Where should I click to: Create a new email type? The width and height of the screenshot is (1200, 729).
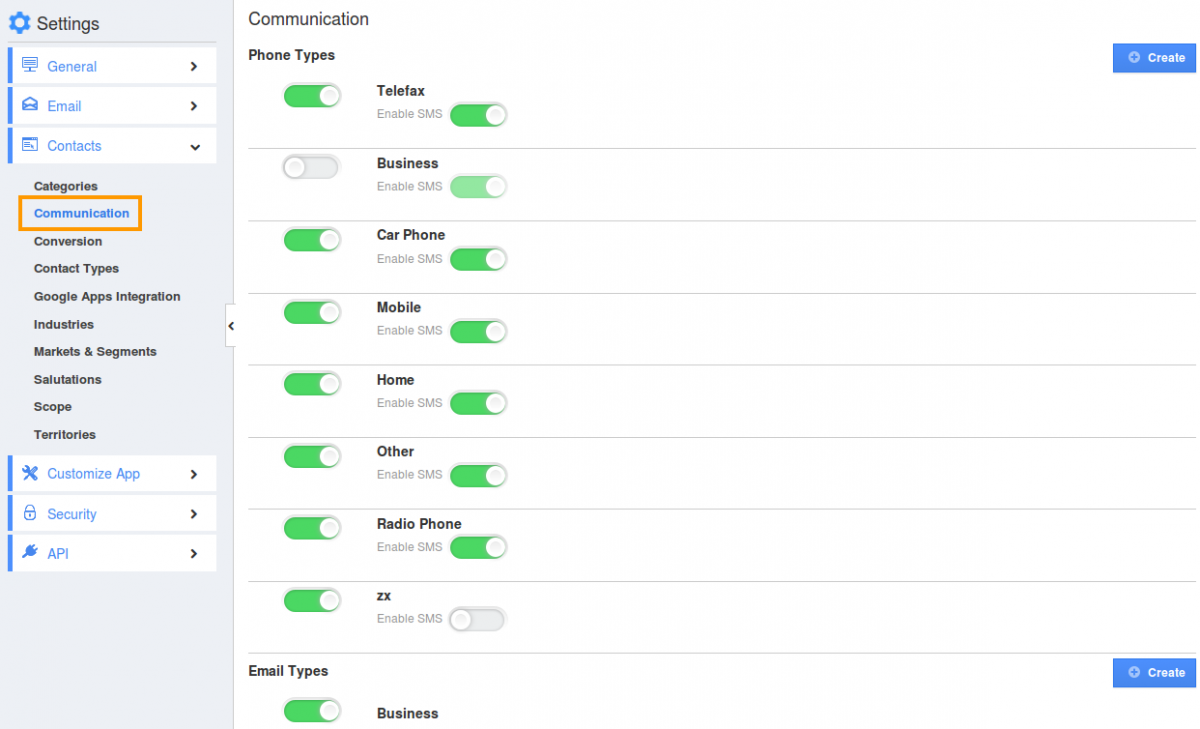tap(1155, 673)
